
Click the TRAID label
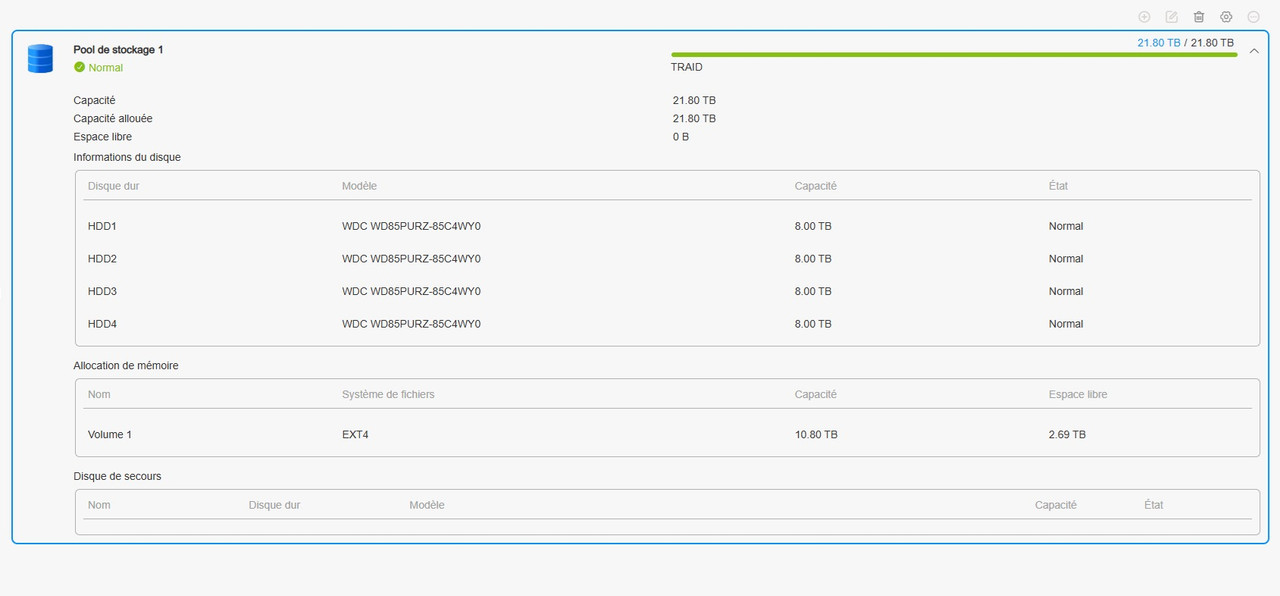tap(687, 68)
